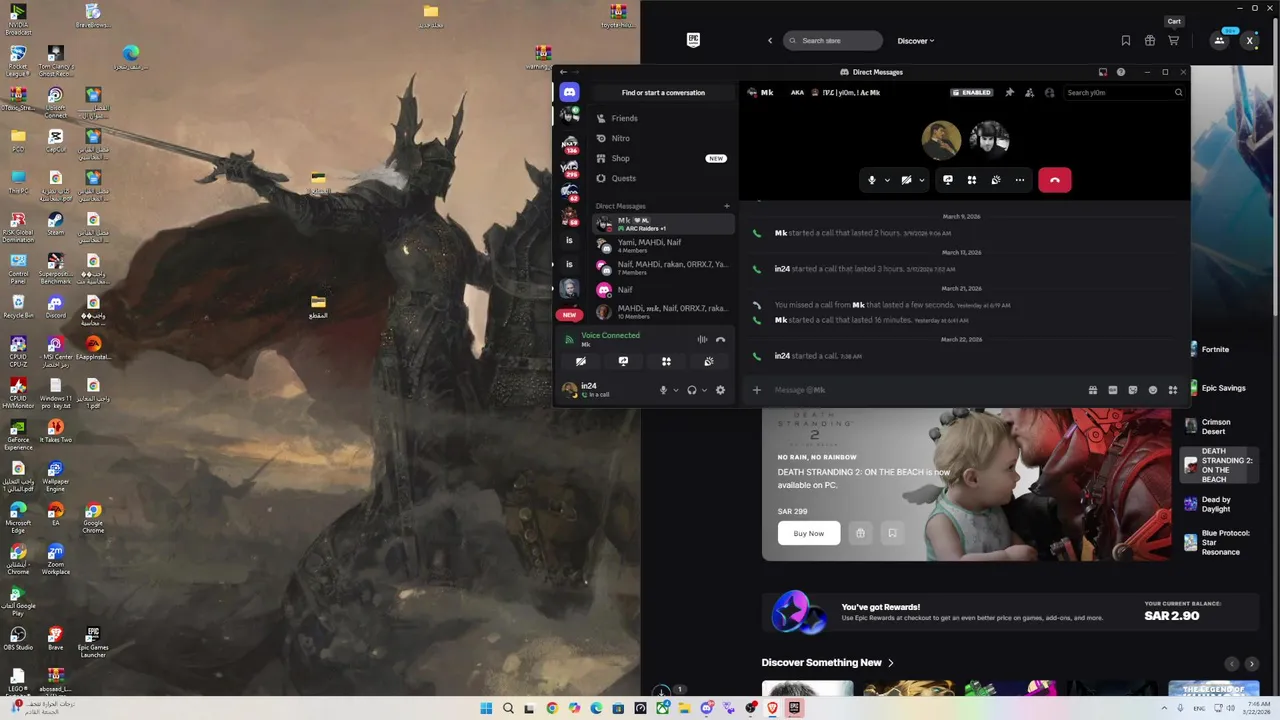Viewport: 1280px width, 720px height.
Task: Open activities in the voice panel
Action: click(666, 362)
